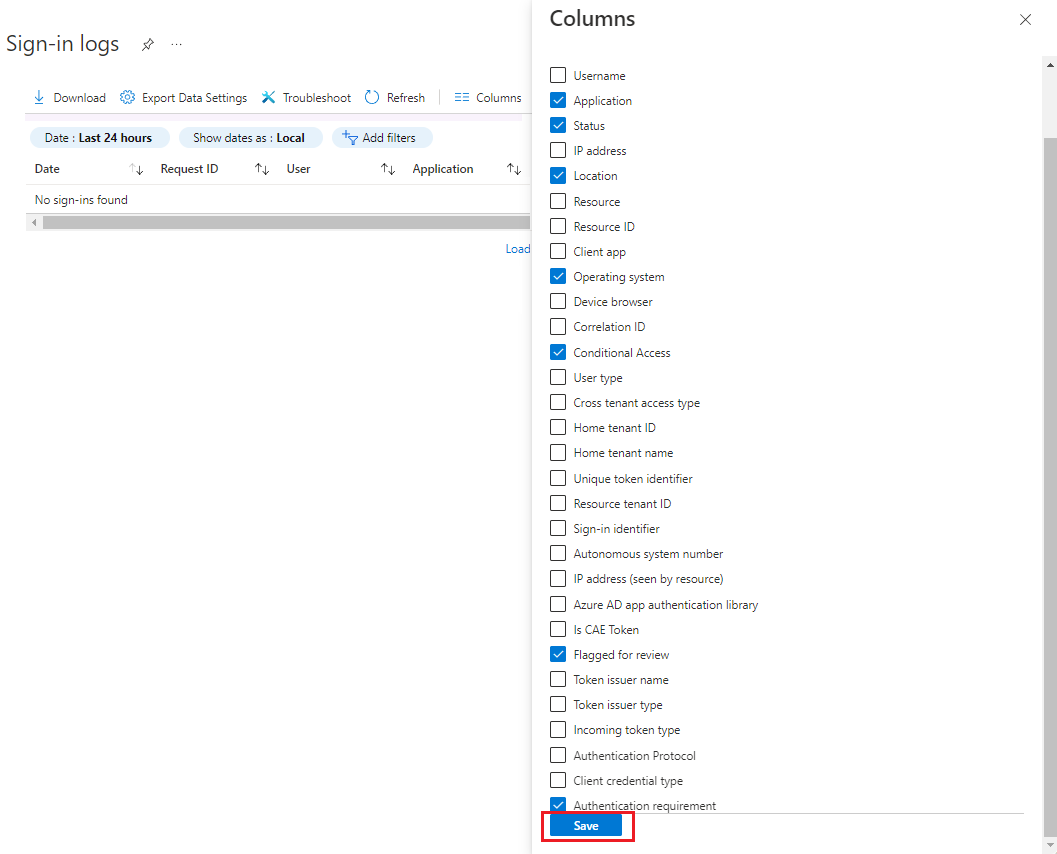
Task: Check the Is CAE Token checkbox
Action: (x=558, y=630)
